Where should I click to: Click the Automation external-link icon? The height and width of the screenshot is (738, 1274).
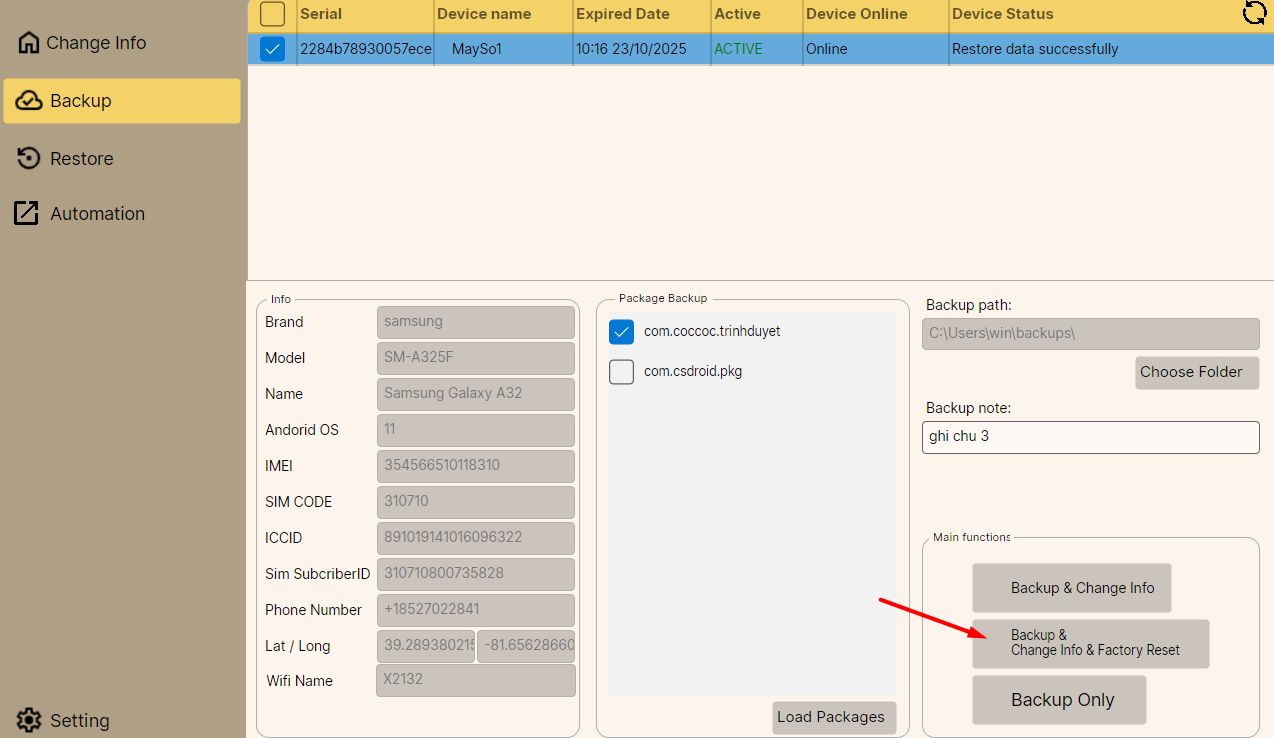point(26,213)
